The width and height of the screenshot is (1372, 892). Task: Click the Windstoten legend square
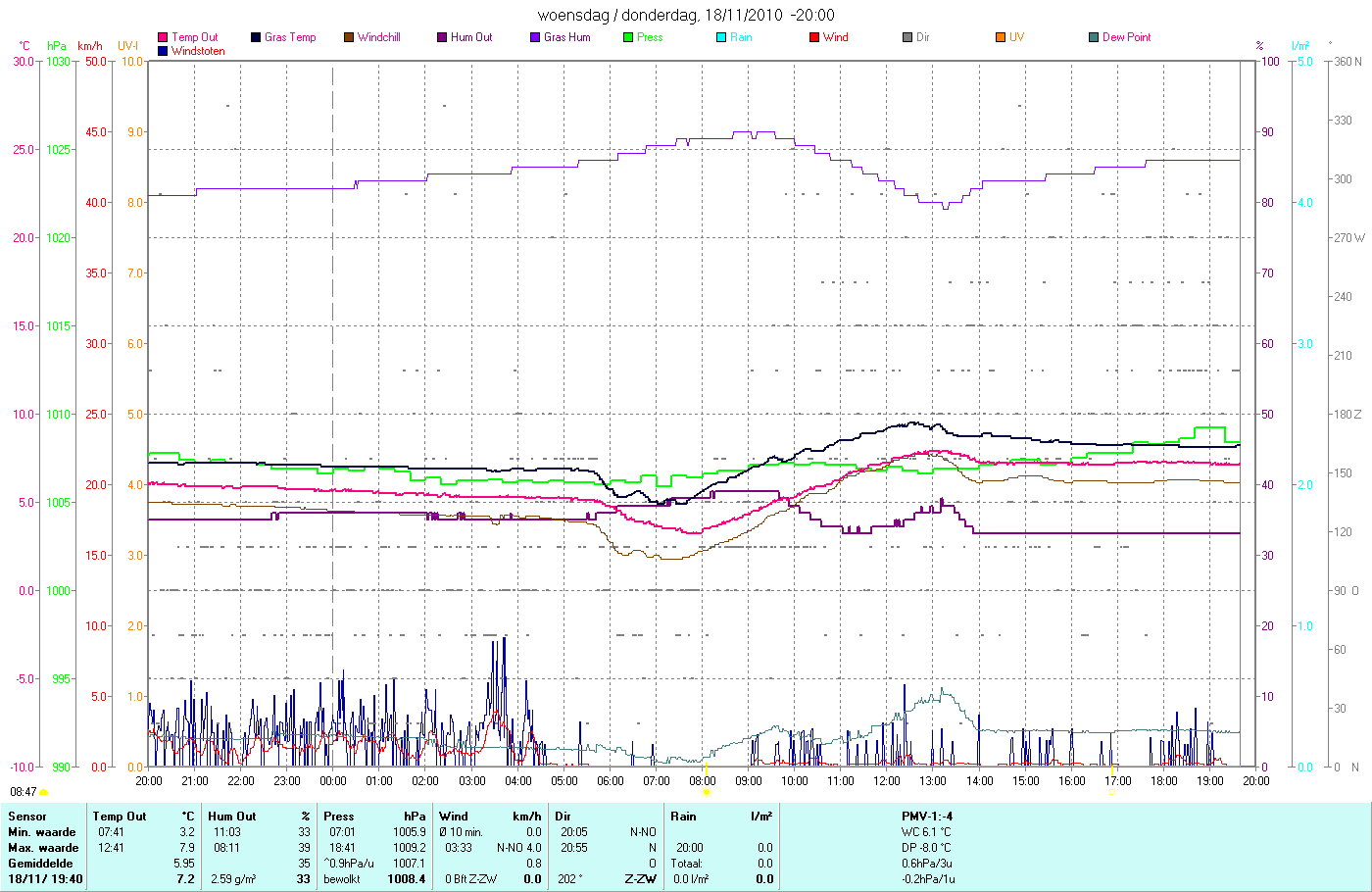tap(163, 51)
